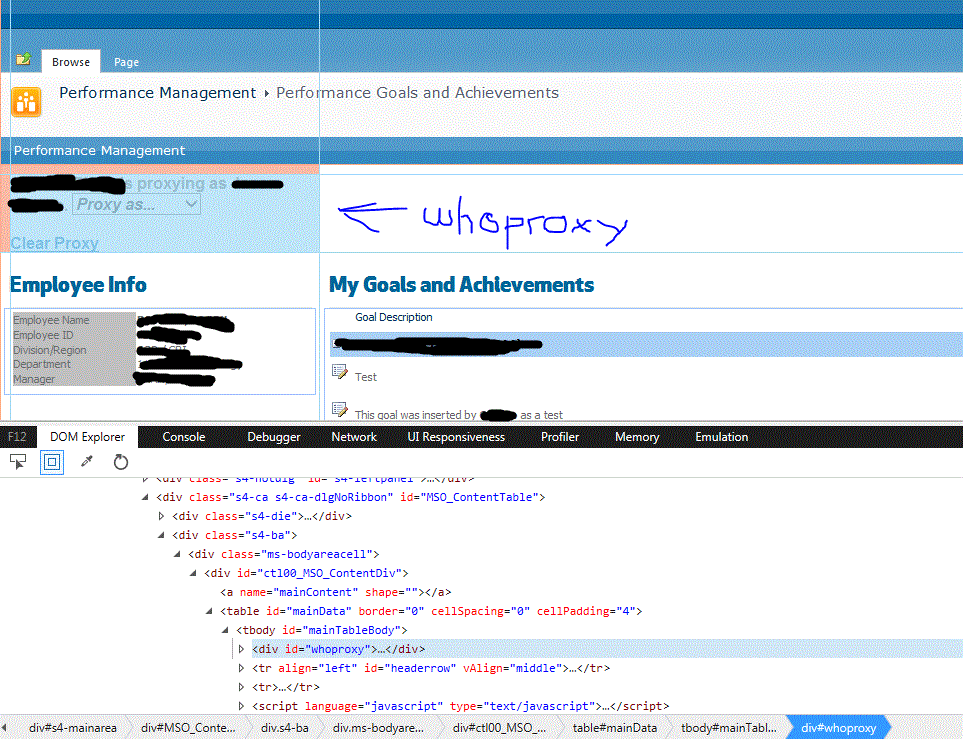Open the Performance Management breadcrumb link
This screenshot has width=963, height=739.
(x=157, y=92)
